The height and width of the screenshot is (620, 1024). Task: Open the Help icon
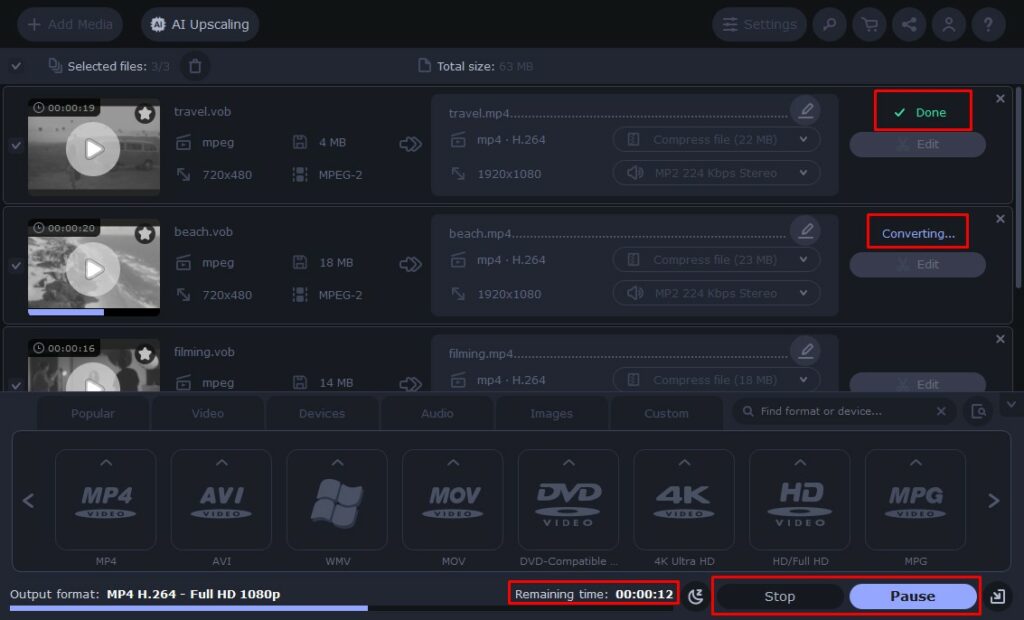[x=988, y=24]
